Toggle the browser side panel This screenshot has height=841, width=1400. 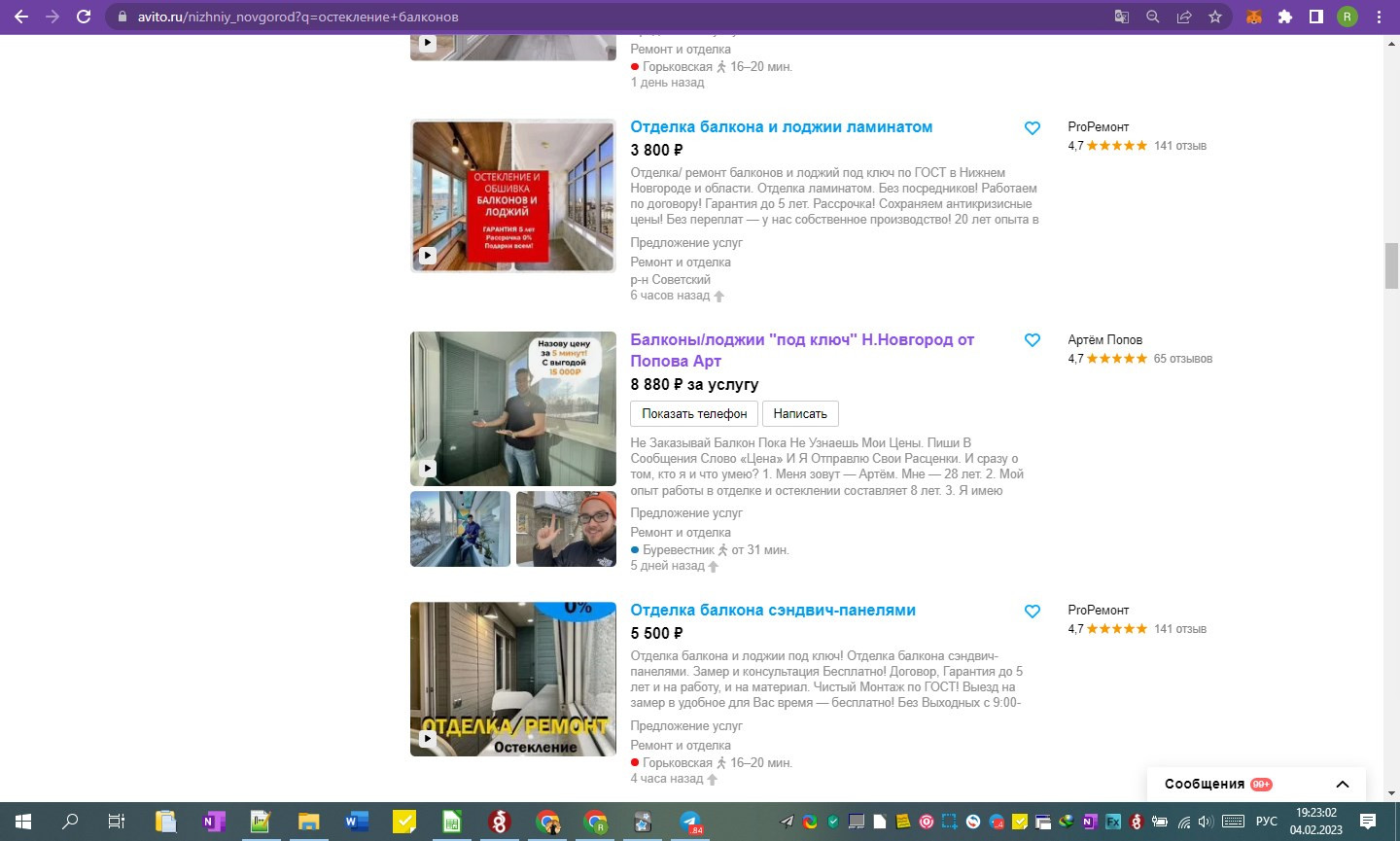(1316, 17)
